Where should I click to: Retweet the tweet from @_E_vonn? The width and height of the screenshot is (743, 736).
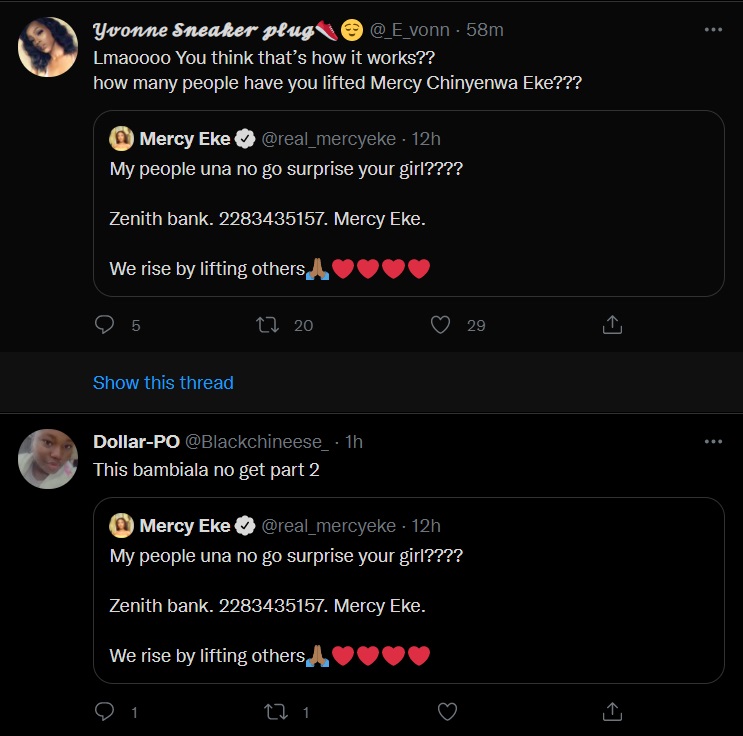(267, 325)
